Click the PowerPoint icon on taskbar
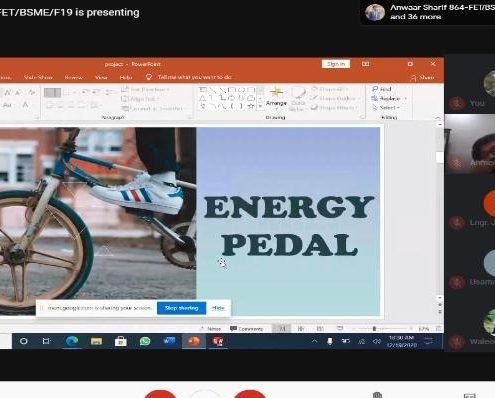495x398 pixels. pyautogui.click(x=193, y=341)
